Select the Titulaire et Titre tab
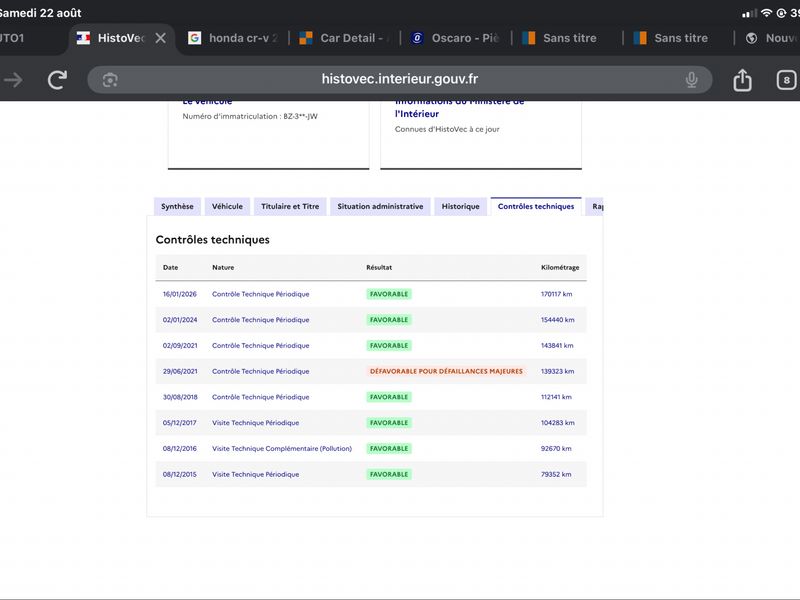 [x=290, y=207]
